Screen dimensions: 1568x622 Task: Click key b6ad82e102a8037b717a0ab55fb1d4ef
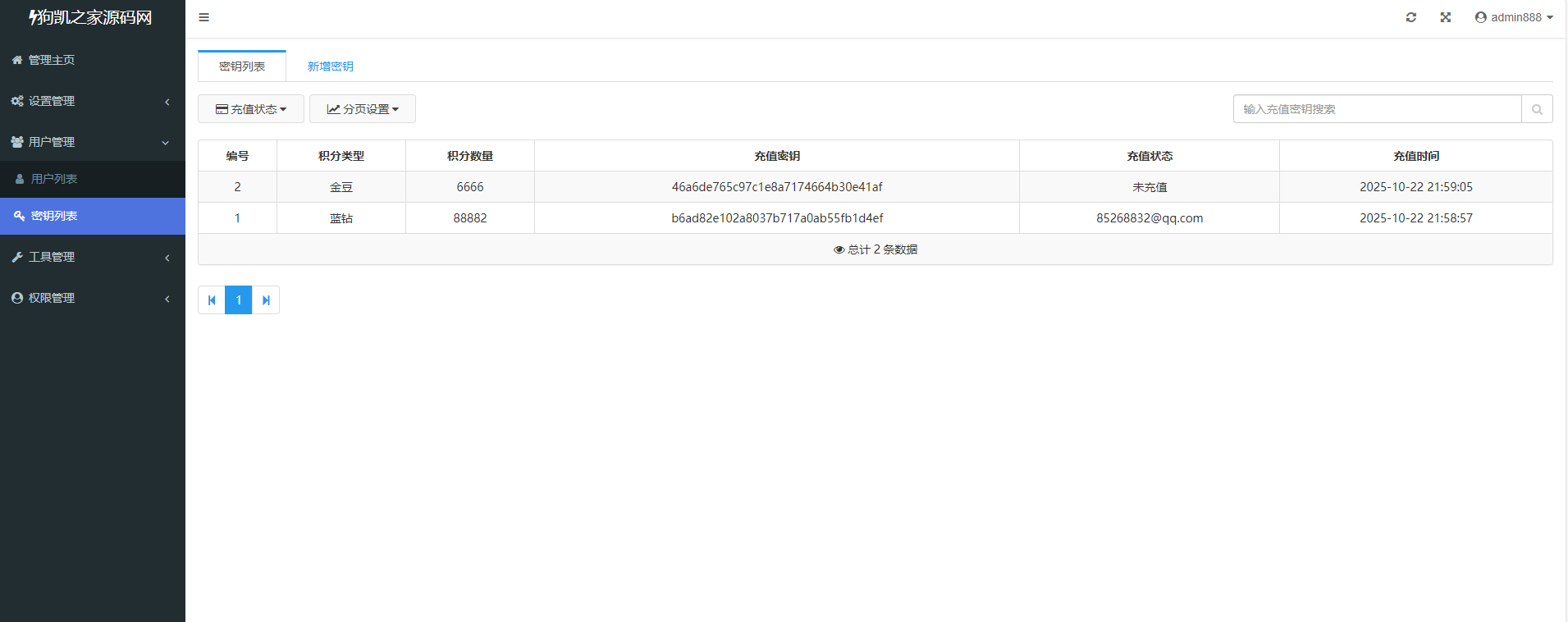coord(777,218)
